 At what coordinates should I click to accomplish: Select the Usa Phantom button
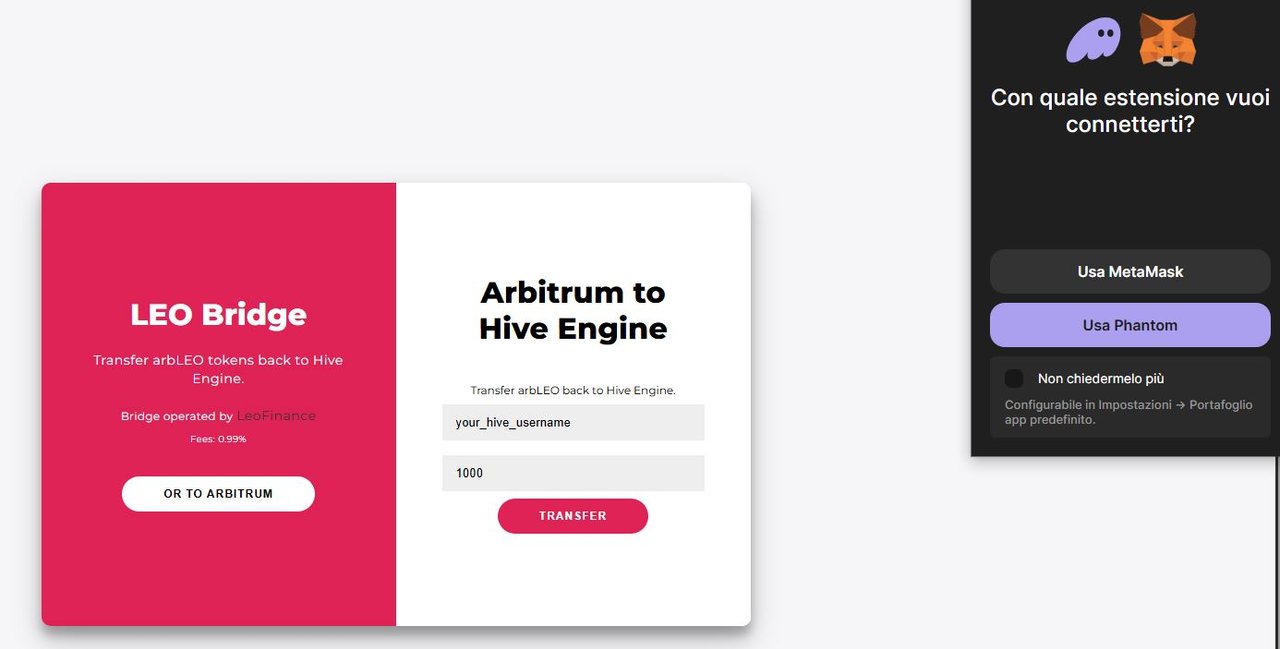(1130, 325)
